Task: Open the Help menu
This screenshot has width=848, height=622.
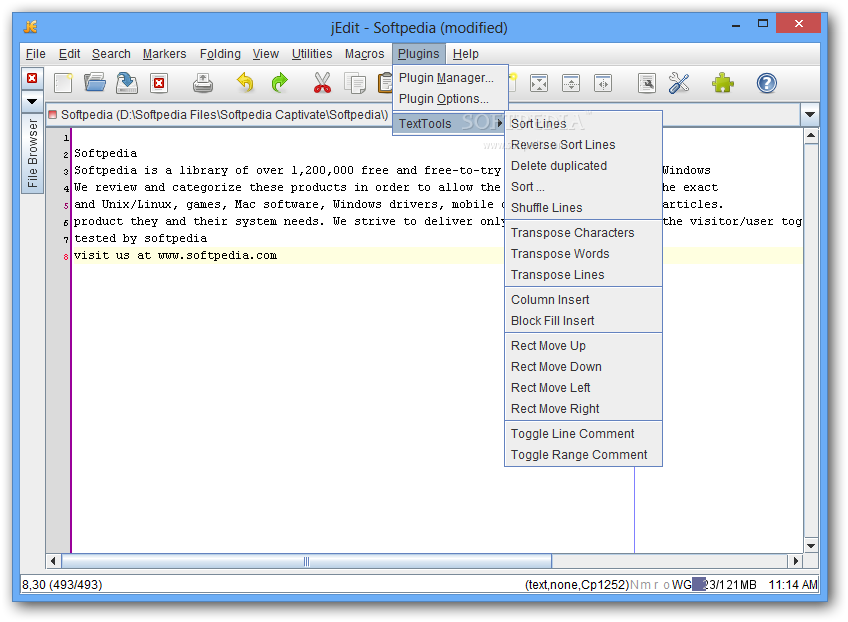Action: [466, 54]
